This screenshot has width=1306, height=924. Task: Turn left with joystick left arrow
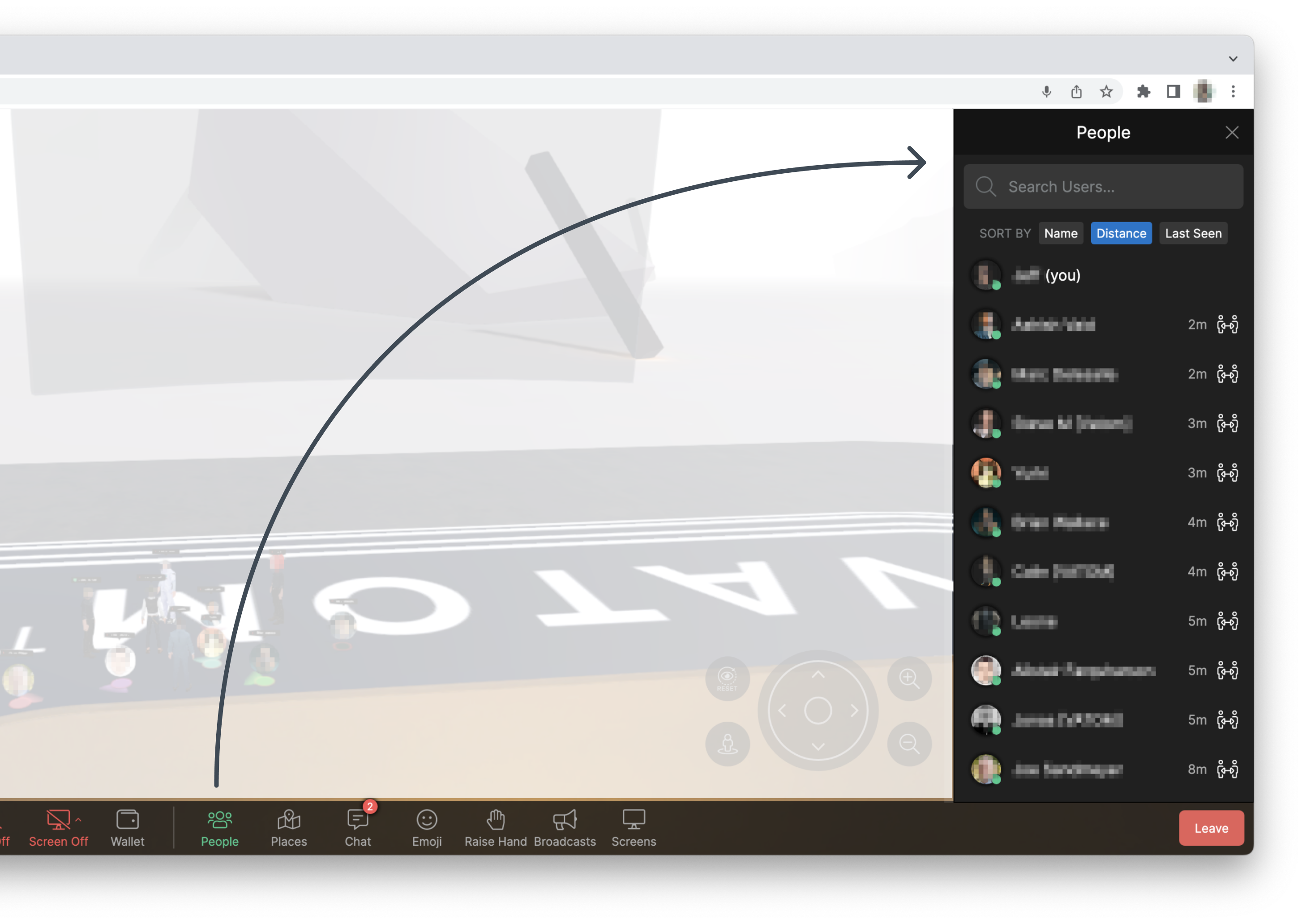783,710
